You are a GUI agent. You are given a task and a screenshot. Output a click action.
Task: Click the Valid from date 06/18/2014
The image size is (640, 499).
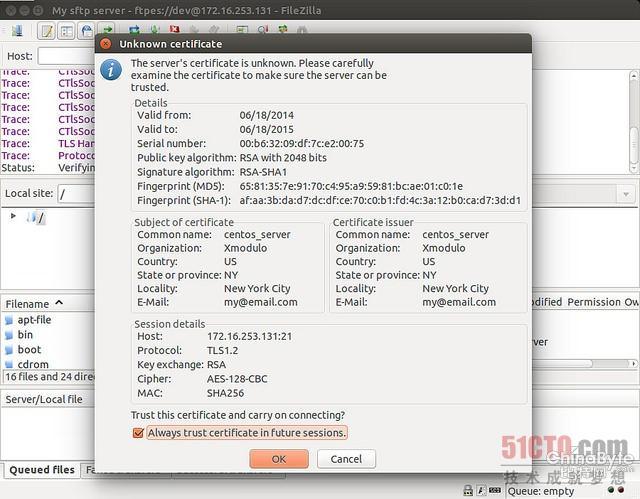[x=267, y=115]
